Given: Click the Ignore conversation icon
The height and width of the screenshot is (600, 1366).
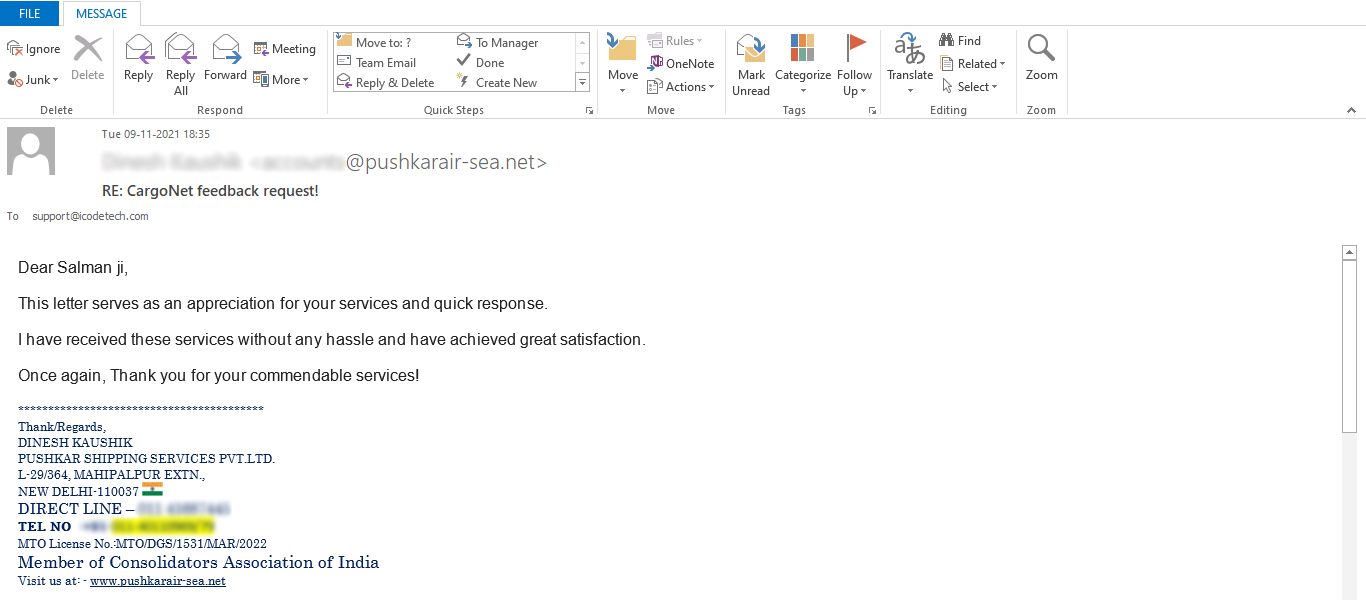Looking at the screenshot, I should point(33,49).
